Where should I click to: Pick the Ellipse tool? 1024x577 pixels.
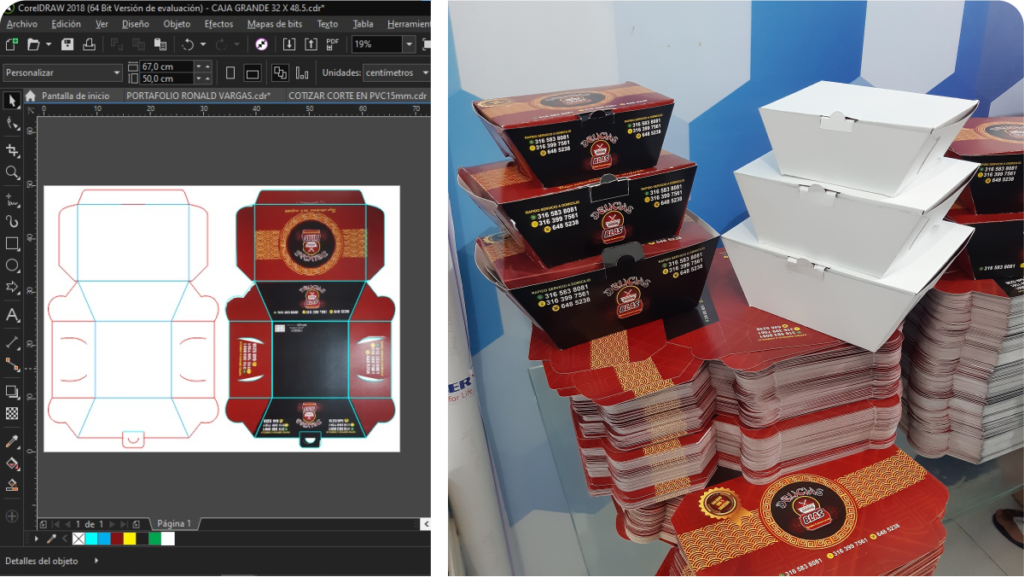click(12, 266)
